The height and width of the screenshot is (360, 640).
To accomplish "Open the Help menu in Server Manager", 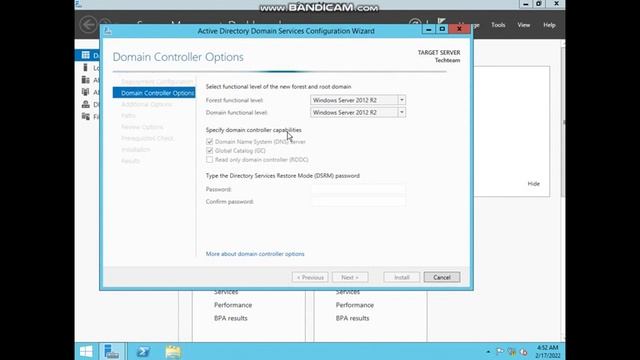I will 549,25.
